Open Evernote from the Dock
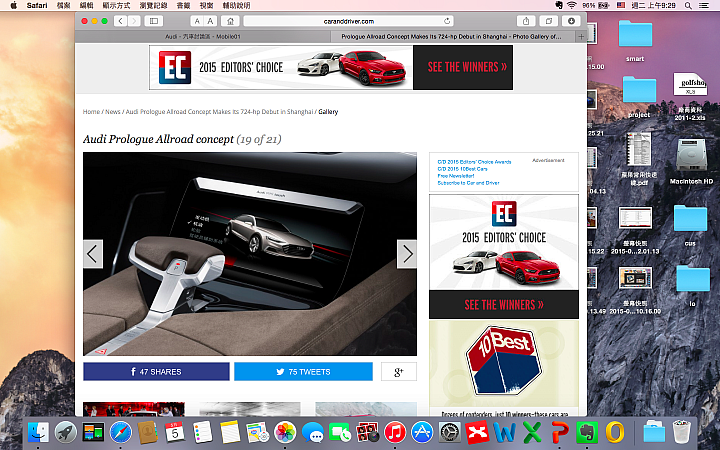 coord(587,432)
